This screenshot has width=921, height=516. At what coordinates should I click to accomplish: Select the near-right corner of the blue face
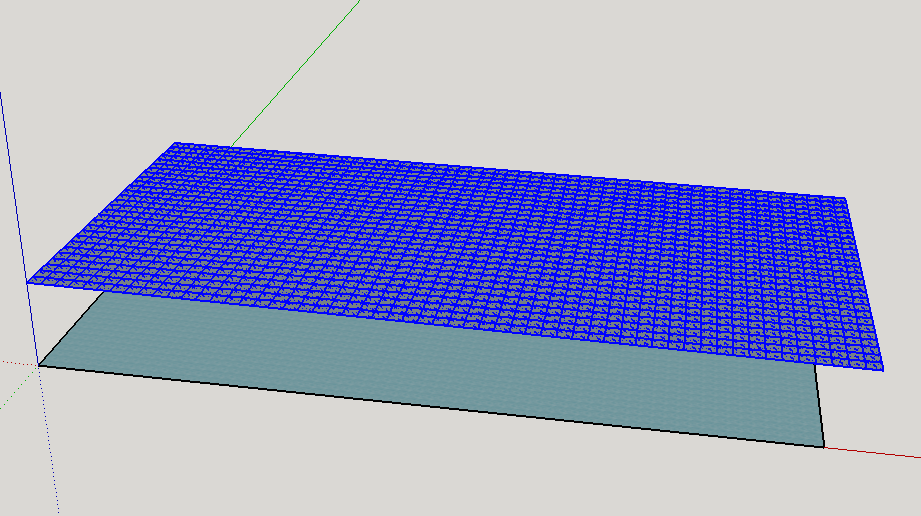pyautogui.click(x=886, y=369)
